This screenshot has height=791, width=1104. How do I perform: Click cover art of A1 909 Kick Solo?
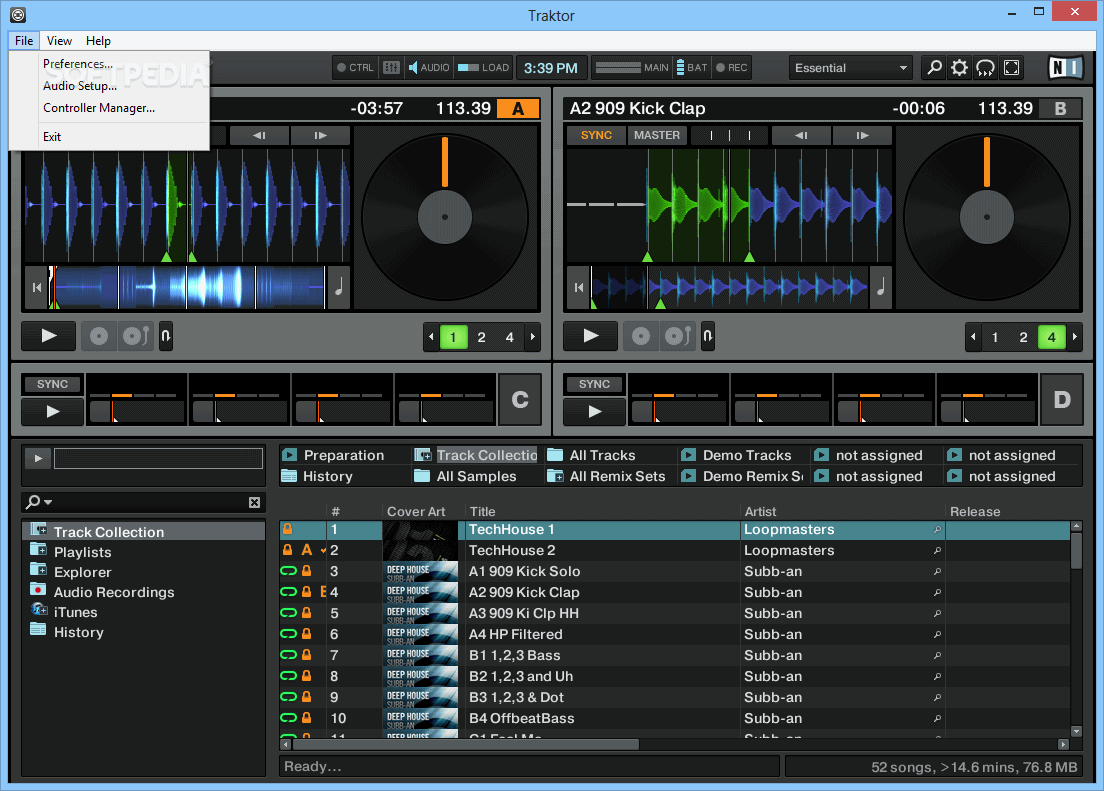(421, 571)
